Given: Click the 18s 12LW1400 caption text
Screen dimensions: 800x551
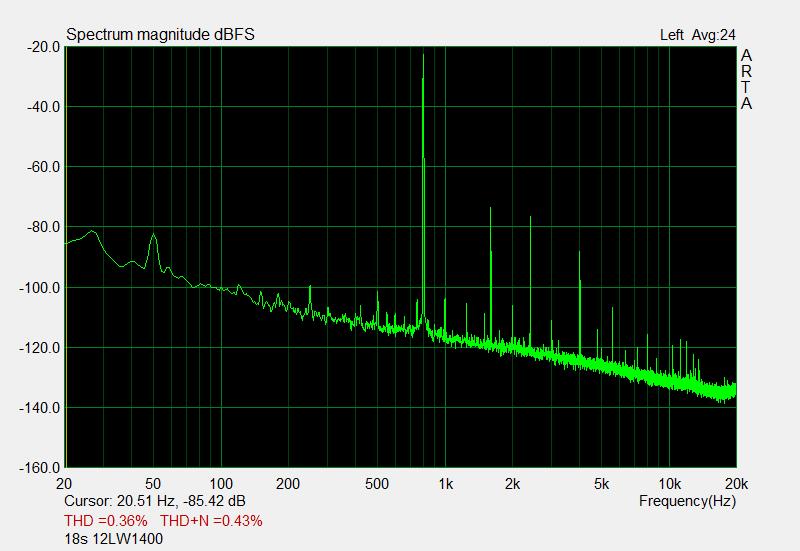Looking at the screenshot, I should [x=113, y=539].
